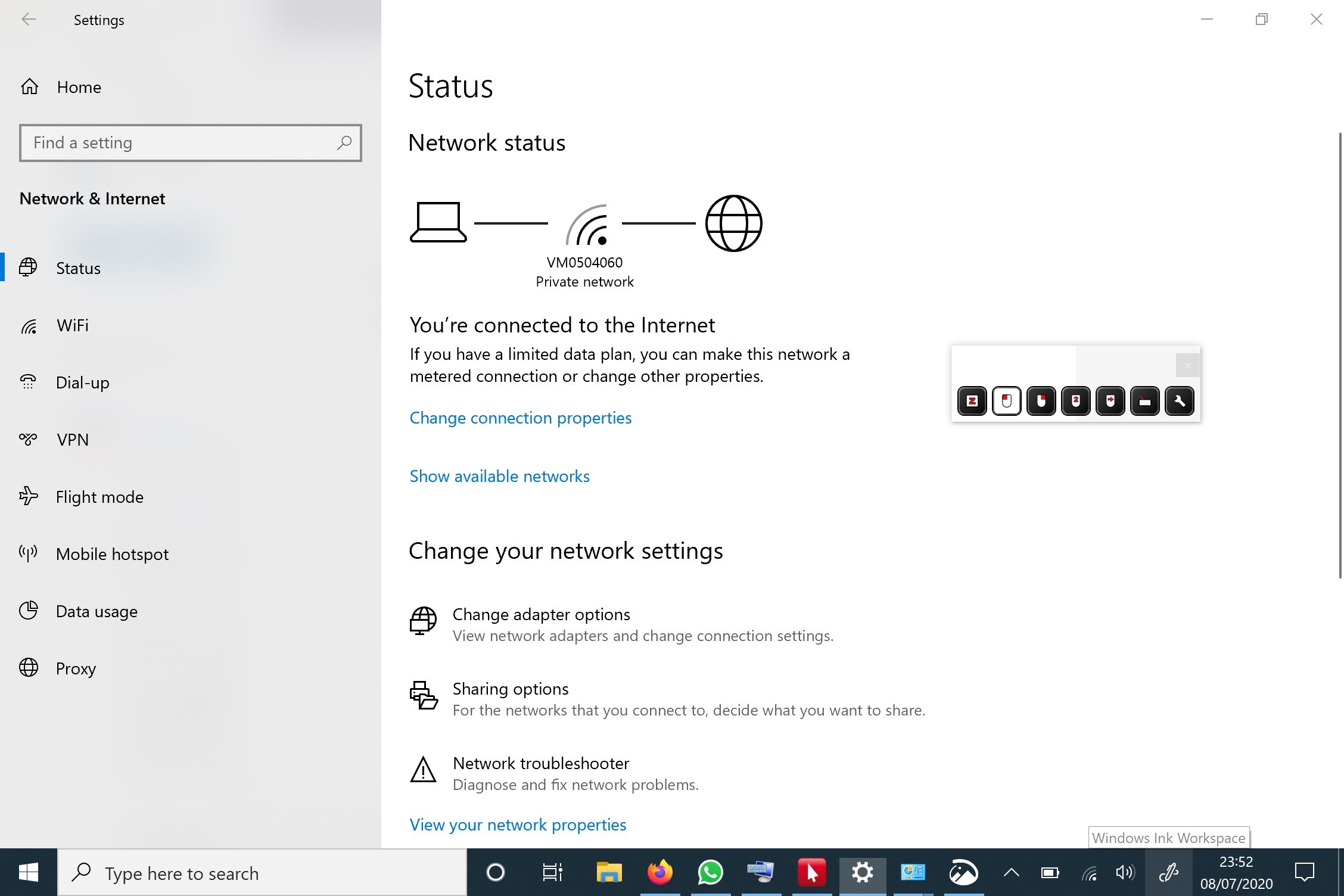Open Change adapter options
This screenshot has width=1344, height=896.
pyautogui.click(x=541, y=615)
